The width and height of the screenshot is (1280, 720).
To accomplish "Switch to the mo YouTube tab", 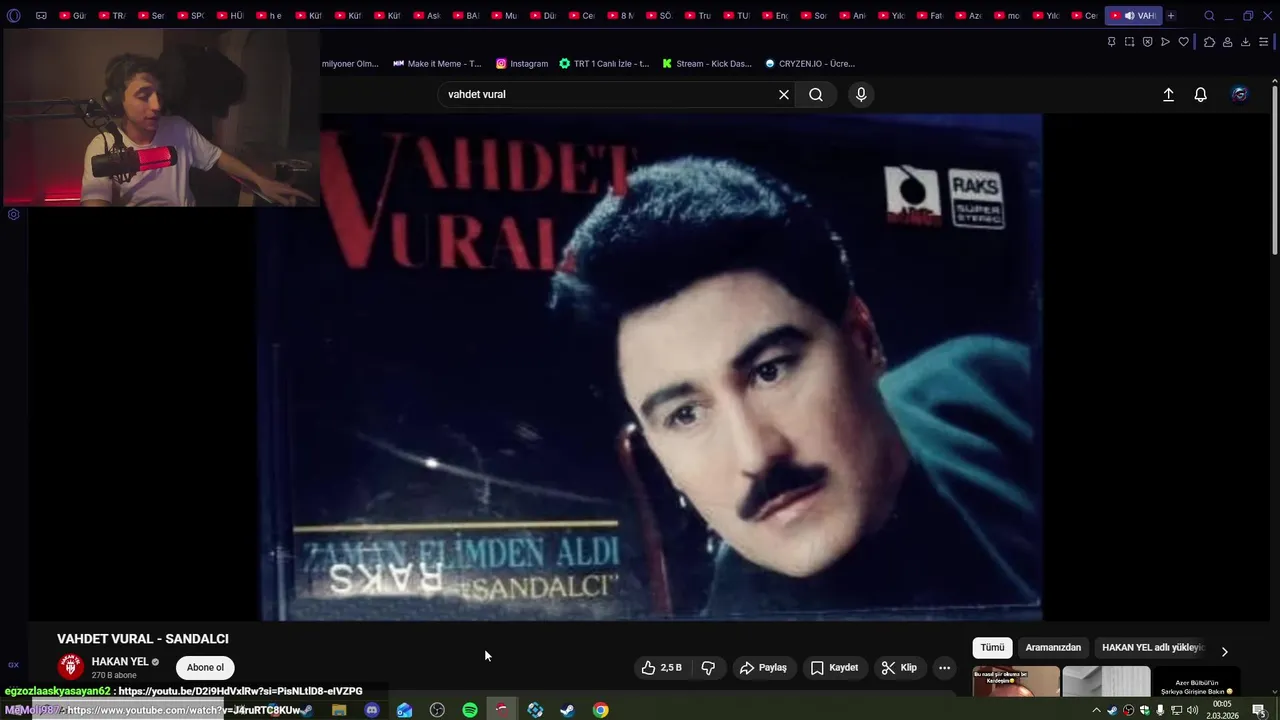I will (x=1007, y=15).
